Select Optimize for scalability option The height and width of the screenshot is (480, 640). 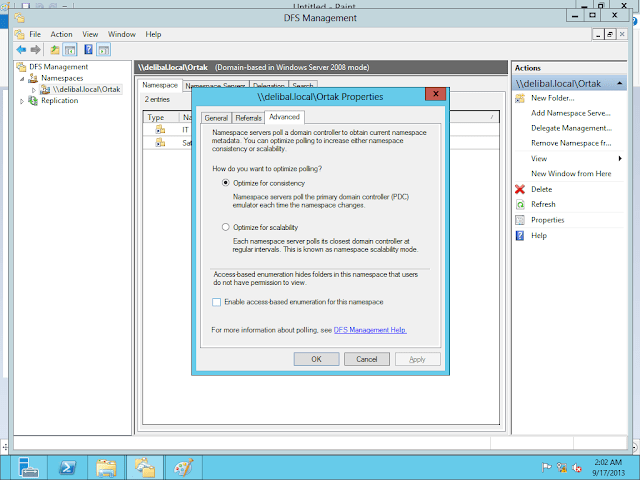tap(225, 228)
